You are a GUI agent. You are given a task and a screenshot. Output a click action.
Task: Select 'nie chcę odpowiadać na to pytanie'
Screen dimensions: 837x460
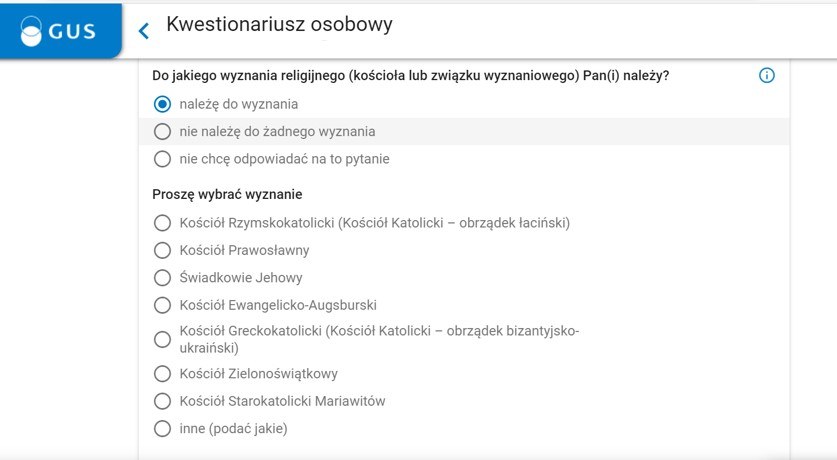(x=162, y=159)
